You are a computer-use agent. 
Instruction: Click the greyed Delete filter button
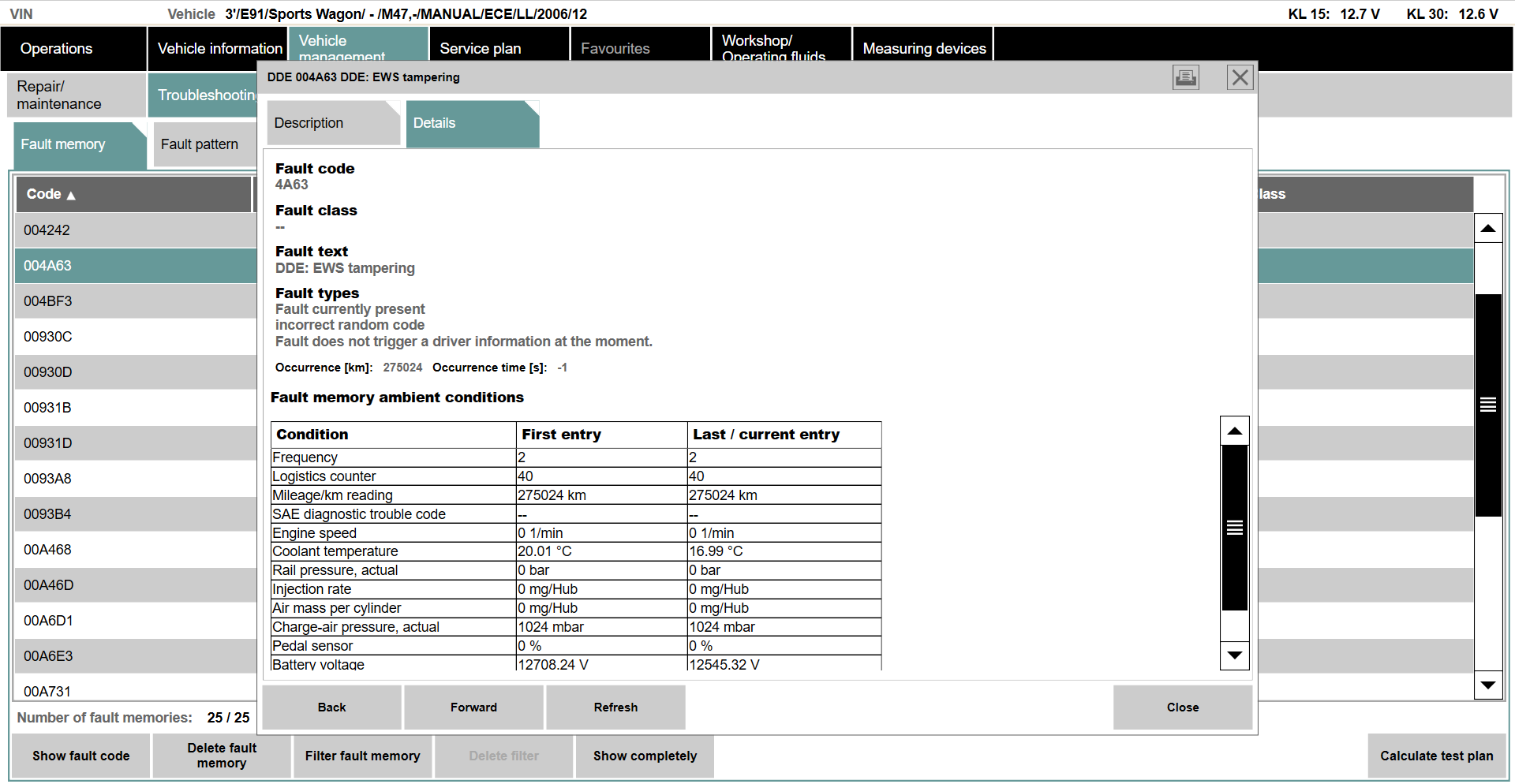point(503,756)
